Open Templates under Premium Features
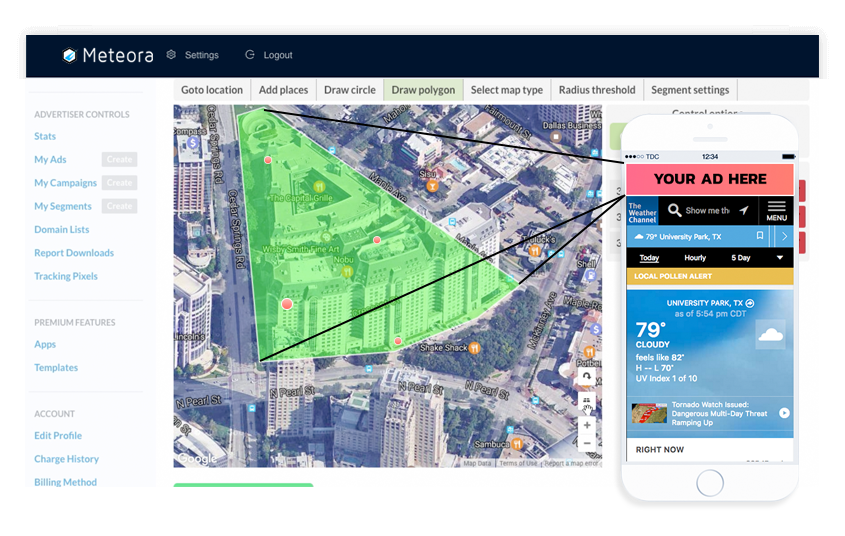The image size is (845, 536). point(56,367)
